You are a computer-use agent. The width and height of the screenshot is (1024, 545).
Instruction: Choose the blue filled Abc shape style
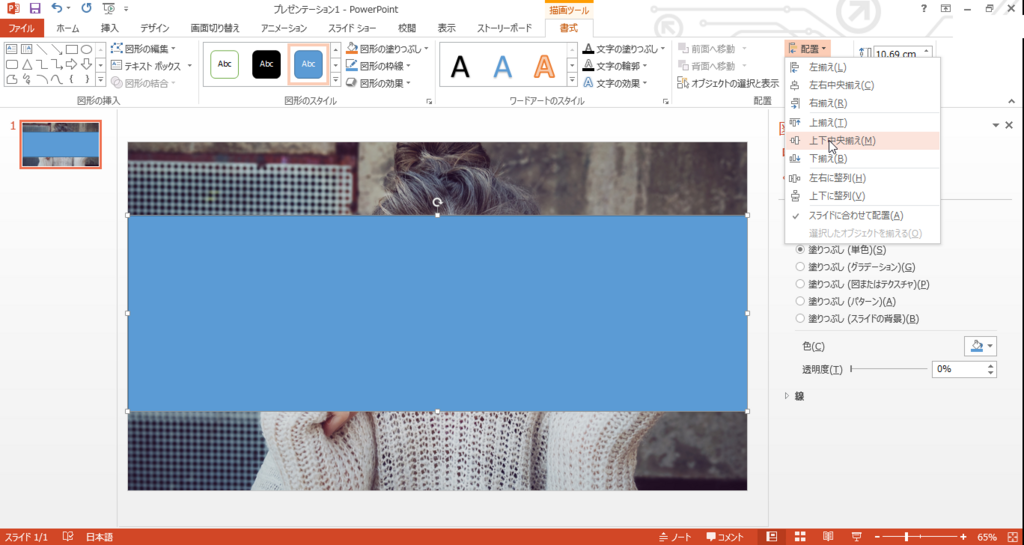(x=308, y=64)
